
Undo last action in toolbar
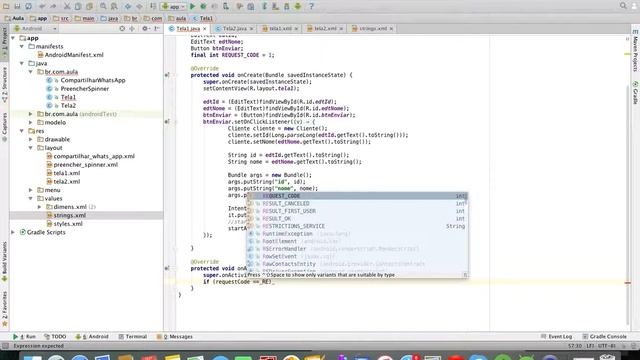click(x=42, y=6)
